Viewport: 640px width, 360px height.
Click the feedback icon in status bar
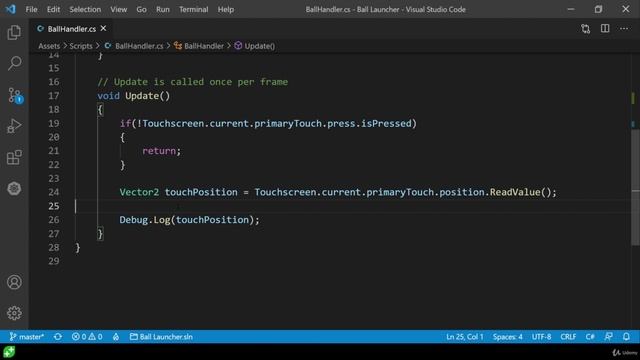tap(608, 337)
